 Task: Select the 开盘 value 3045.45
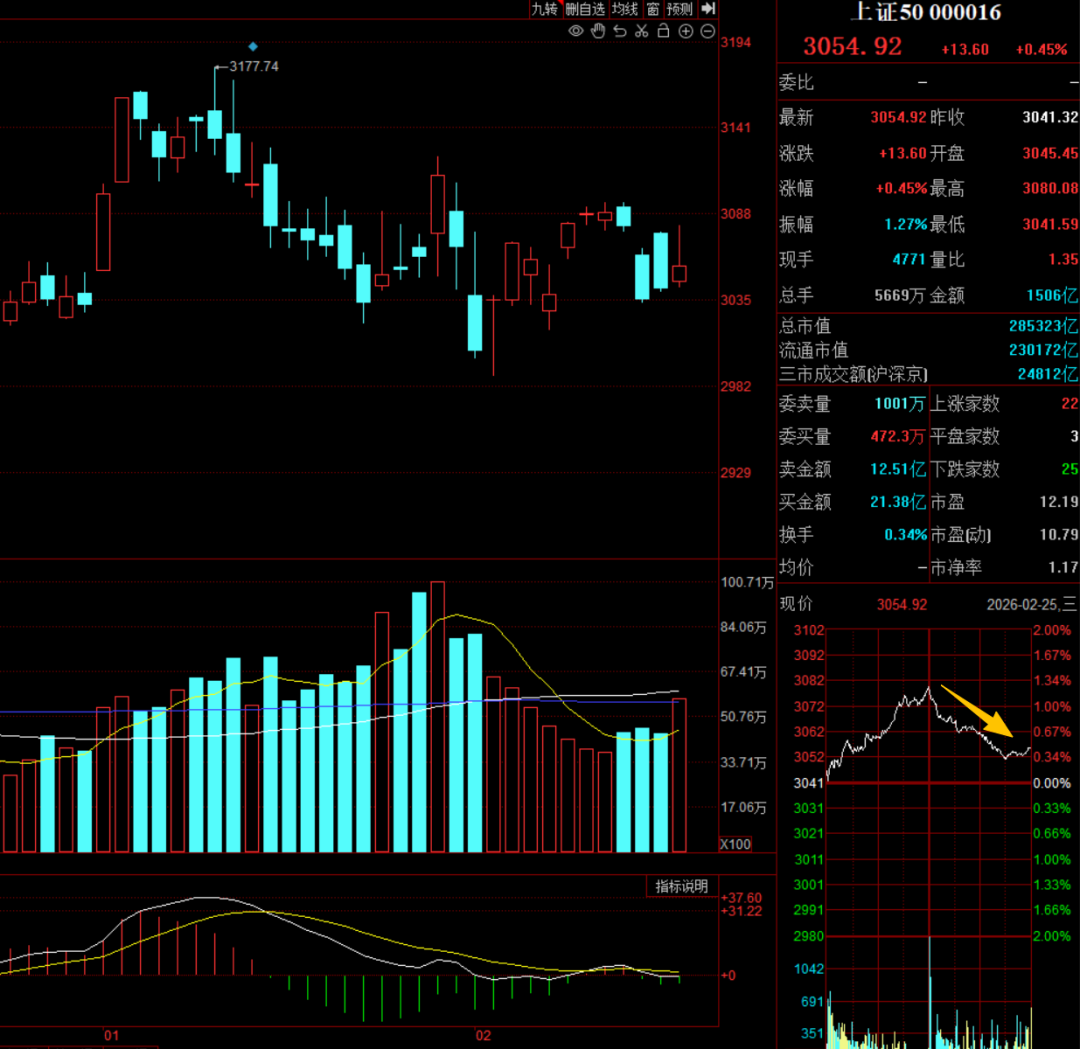[x=1050, y=153]
